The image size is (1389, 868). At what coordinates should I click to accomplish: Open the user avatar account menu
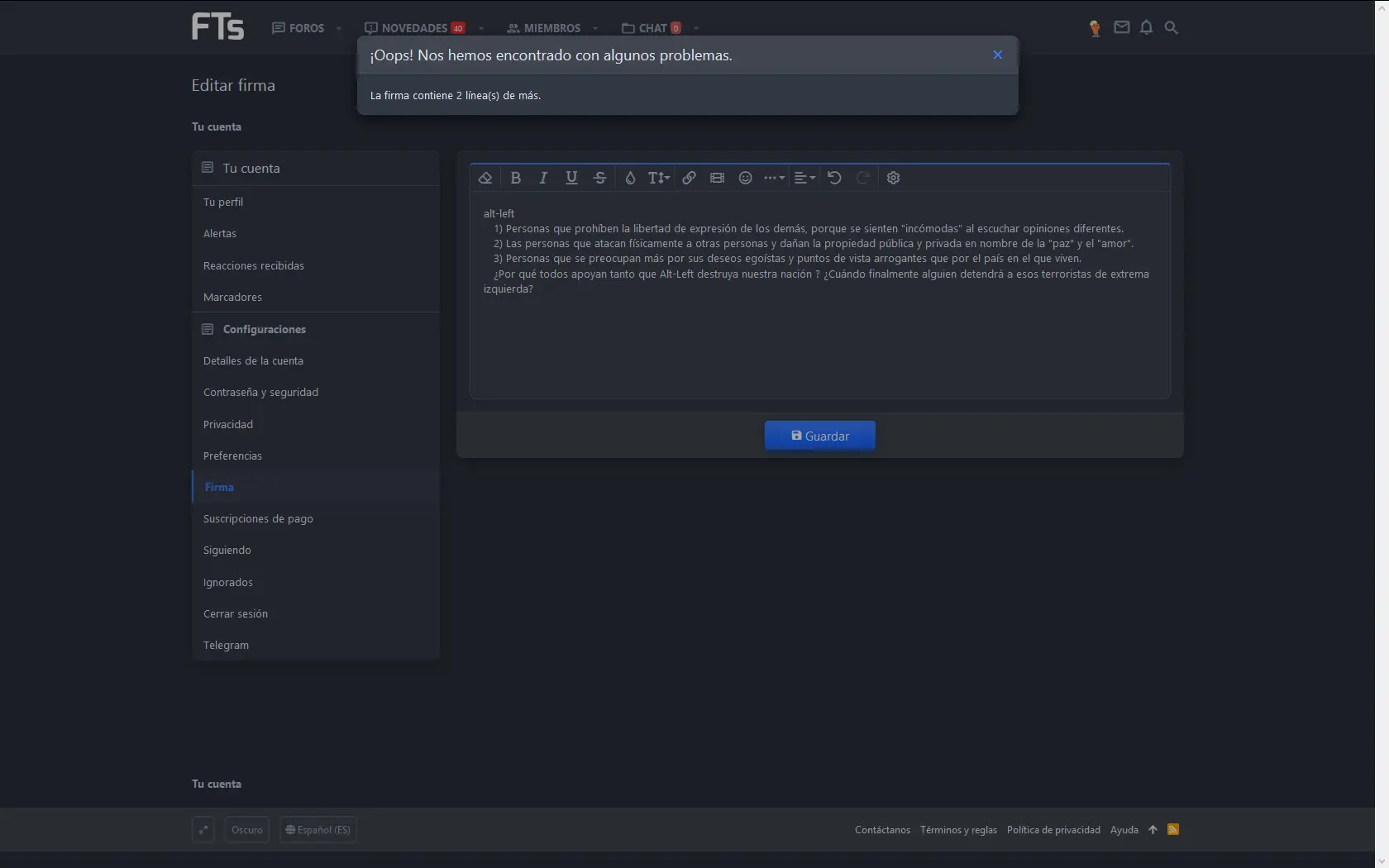pyautogui.click(x=1095, y=28)
